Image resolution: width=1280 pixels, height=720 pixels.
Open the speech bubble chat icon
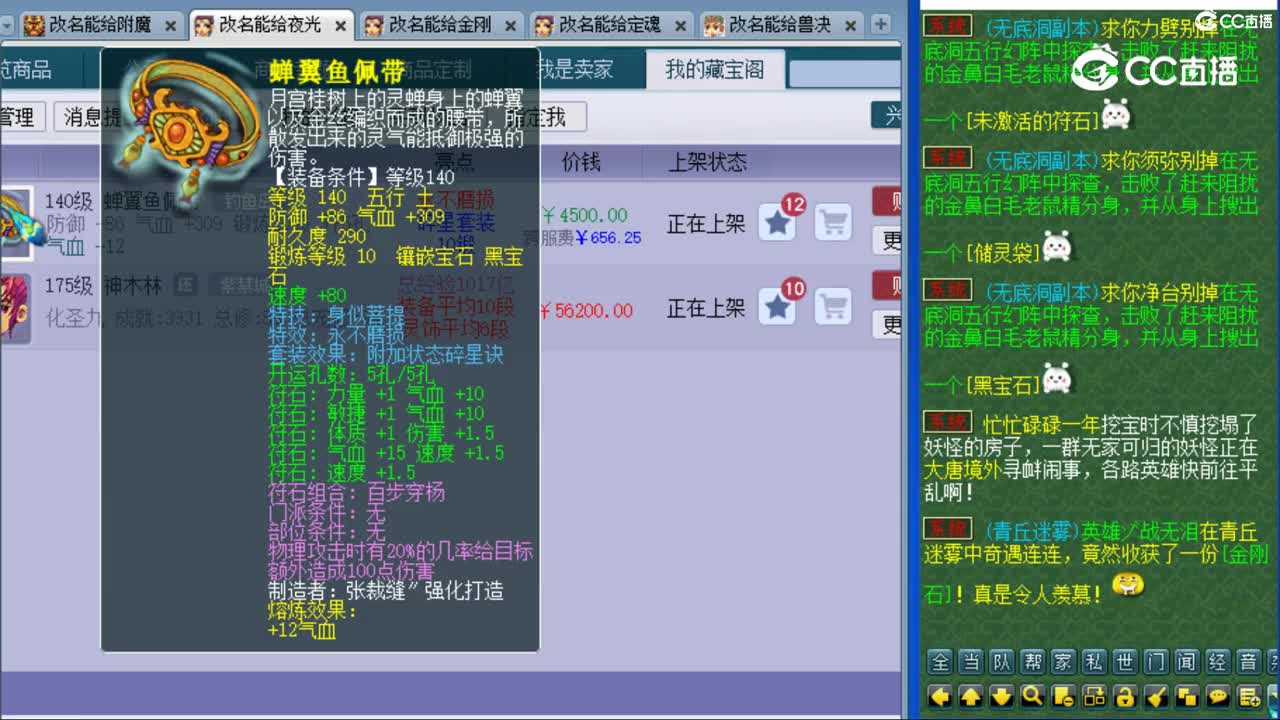pos(1217,696)
